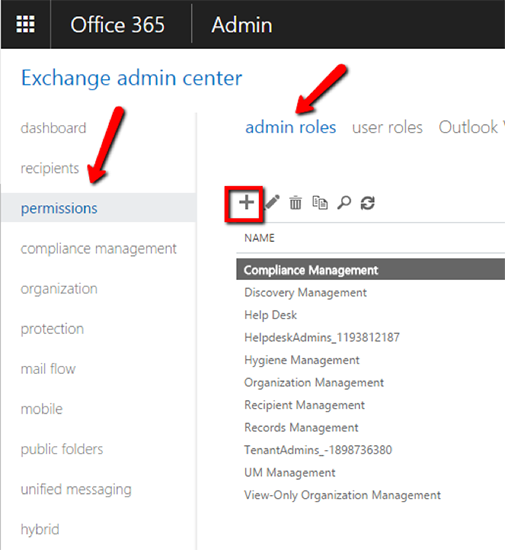Open the mobile navigation item
The width and height of the screenshot is (505, 550).
click(x=42, y=409)
